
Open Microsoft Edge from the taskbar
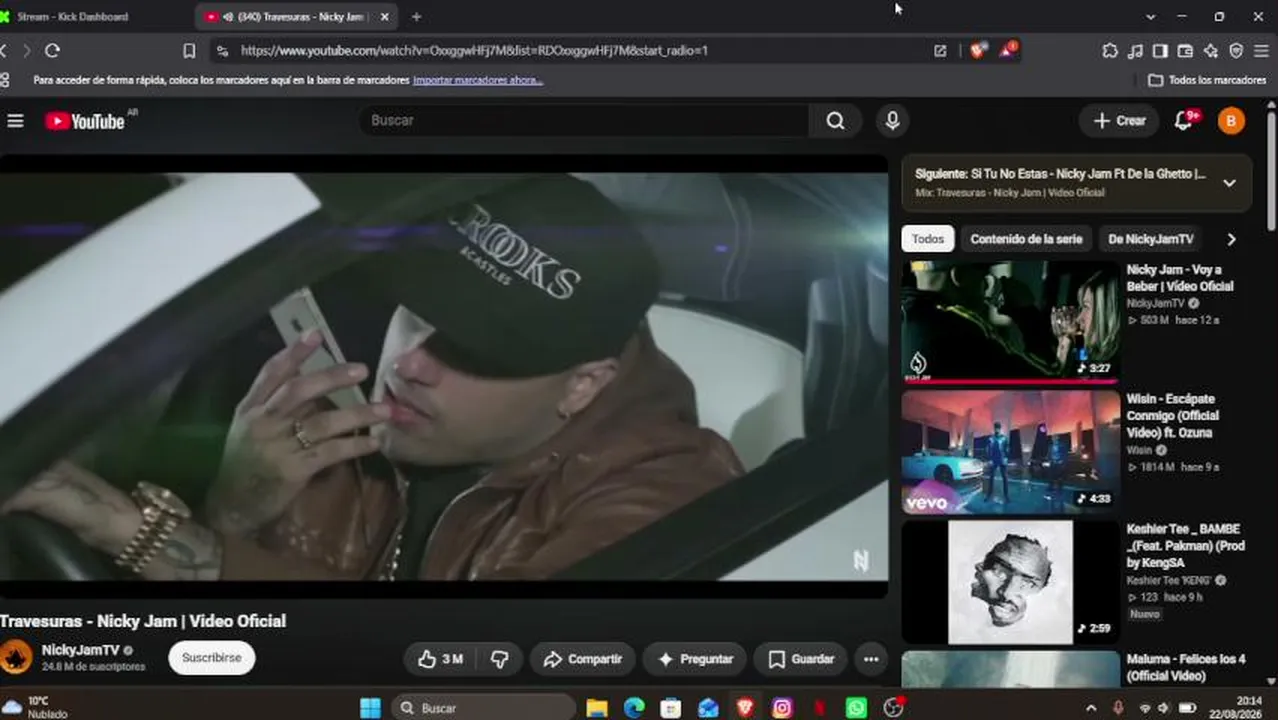click(x=634, y=708)
